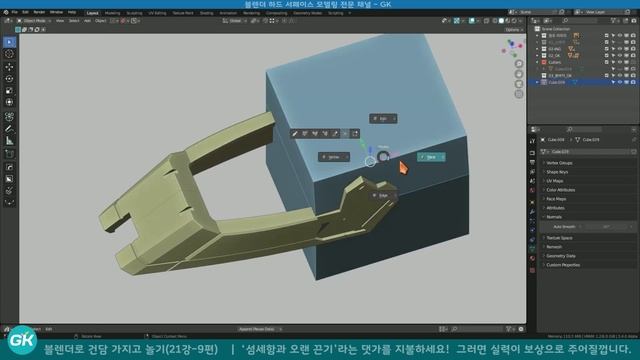Viewport: 640px width, 360px height.
Task: Exclude Cutters collection via its checkbox
Action: tap(607, 62)
